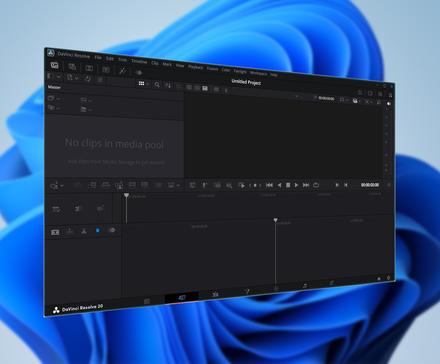Image resolution: width=440 pixels, height=364 pixels.
Task: Open the Clip menu
Action: coord(155,63)
